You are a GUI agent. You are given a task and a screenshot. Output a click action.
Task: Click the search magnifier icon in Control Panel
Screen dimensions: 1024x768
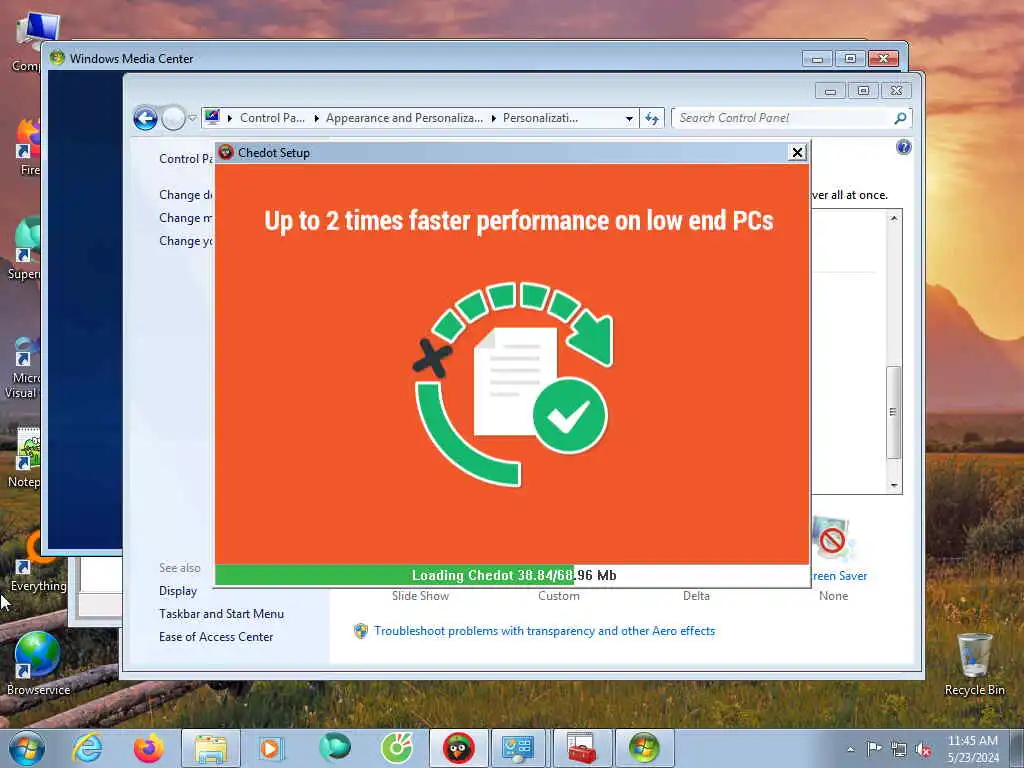pos(901,118)
